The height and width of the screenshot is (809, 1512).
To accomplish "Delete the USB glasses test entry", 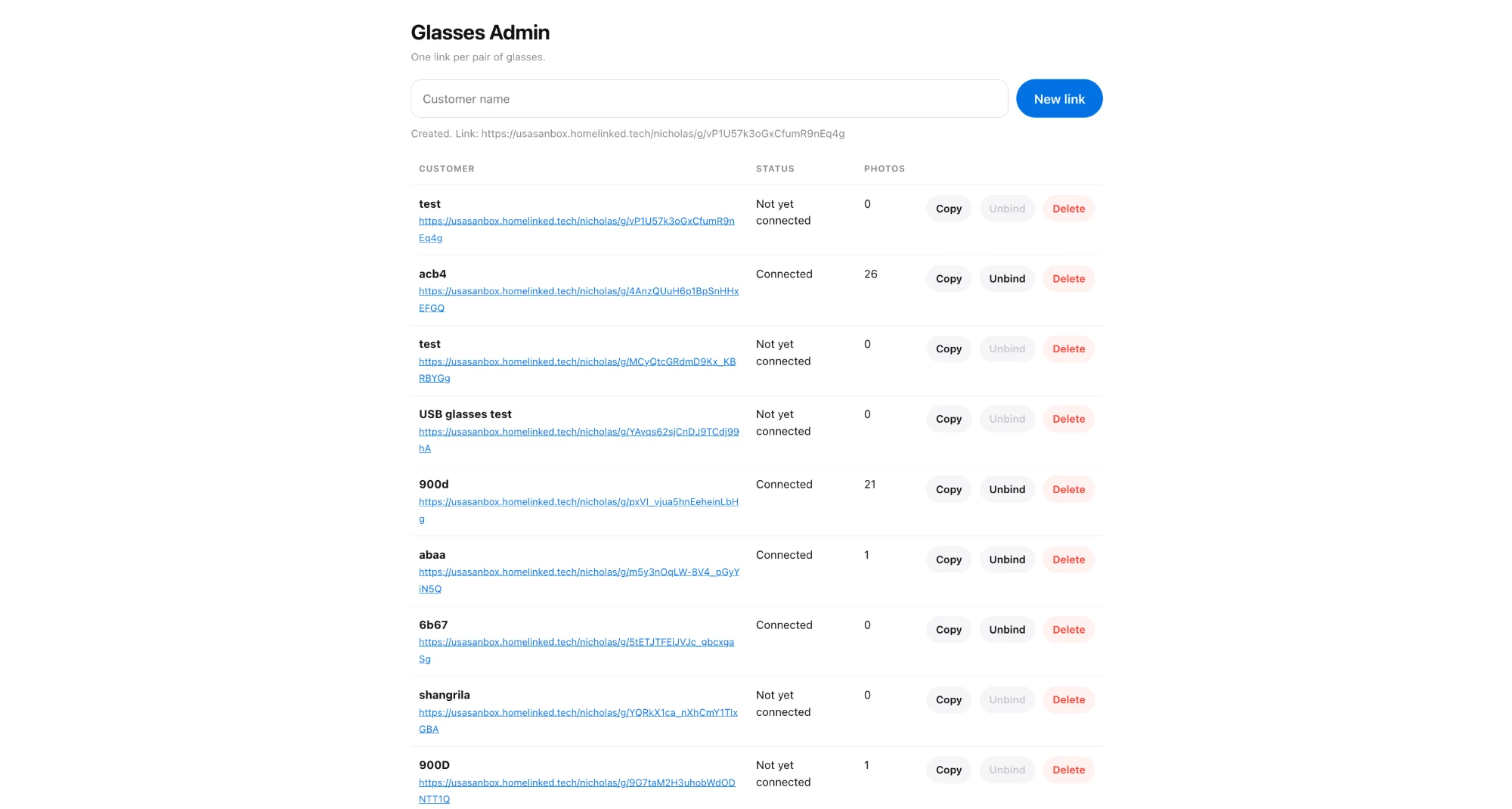I will tap(1068, 419).
